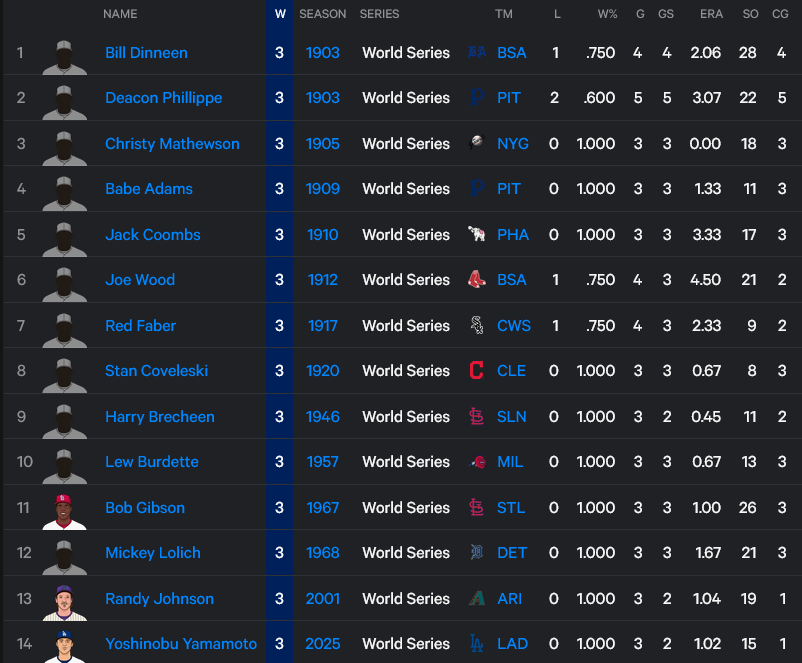Click the 0.45 ERA value for Brecheen

706,416
